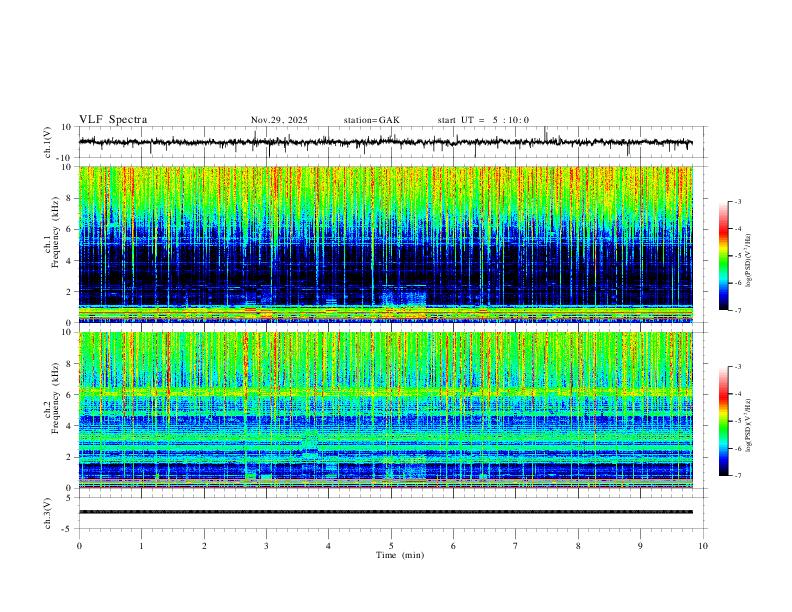This screenshot has width=792, height=612.
Task: Click the ch.1 'Frequency (kHz)' axis label
Action: coord(55,232)
